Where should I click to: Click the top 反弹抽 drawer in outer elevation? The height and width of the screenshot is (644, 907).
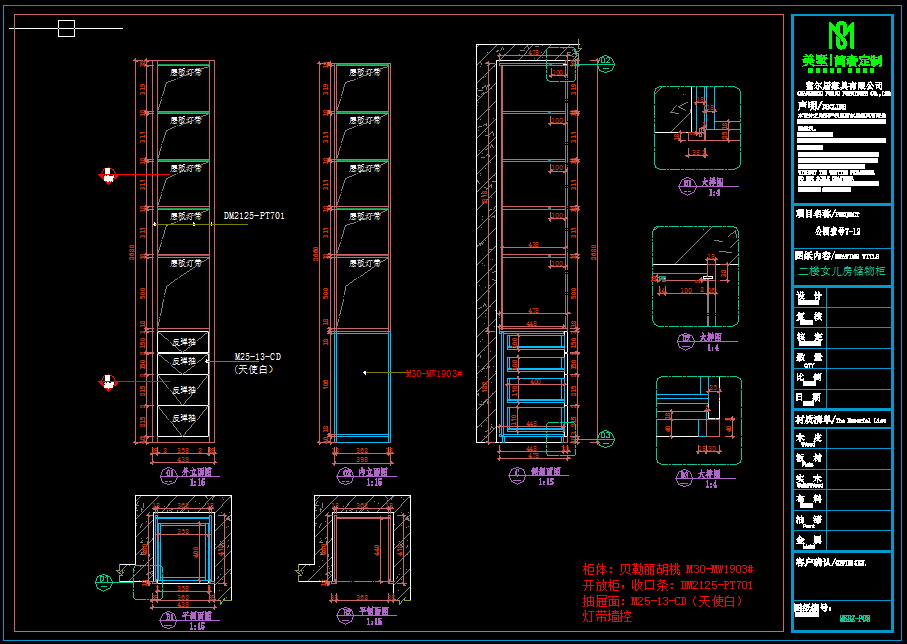coord(183,342)
